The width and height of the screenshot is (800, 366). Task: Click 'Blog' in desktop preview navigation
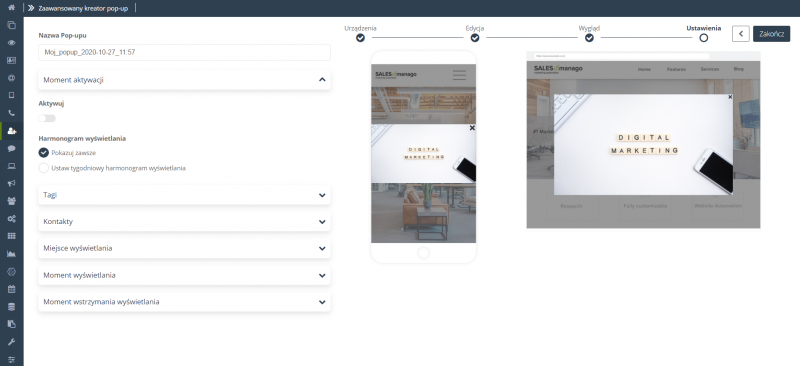pos(739,69)
